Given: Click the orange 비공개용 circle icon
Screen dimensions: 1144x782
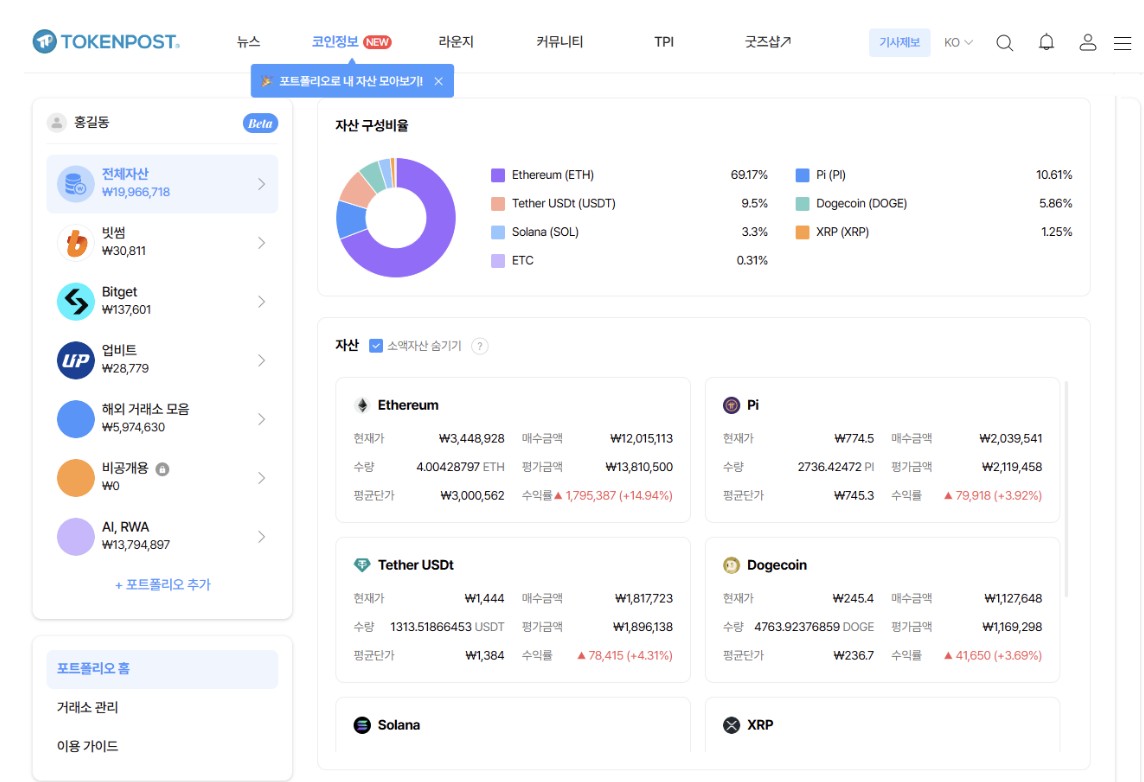Looking at the screenshot, I should 76,478.
